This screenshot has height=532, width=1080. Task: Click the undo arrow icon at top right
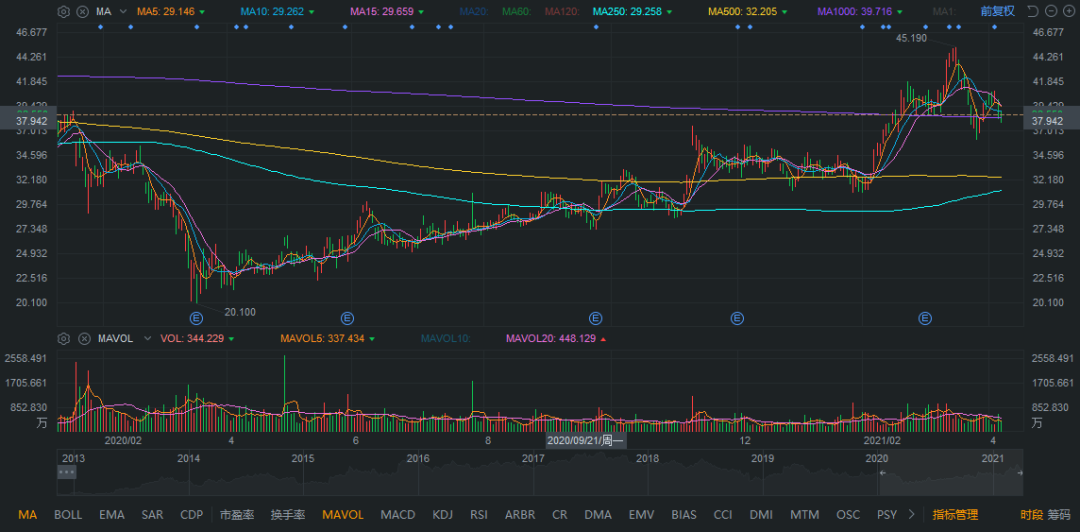point(1032,11)
